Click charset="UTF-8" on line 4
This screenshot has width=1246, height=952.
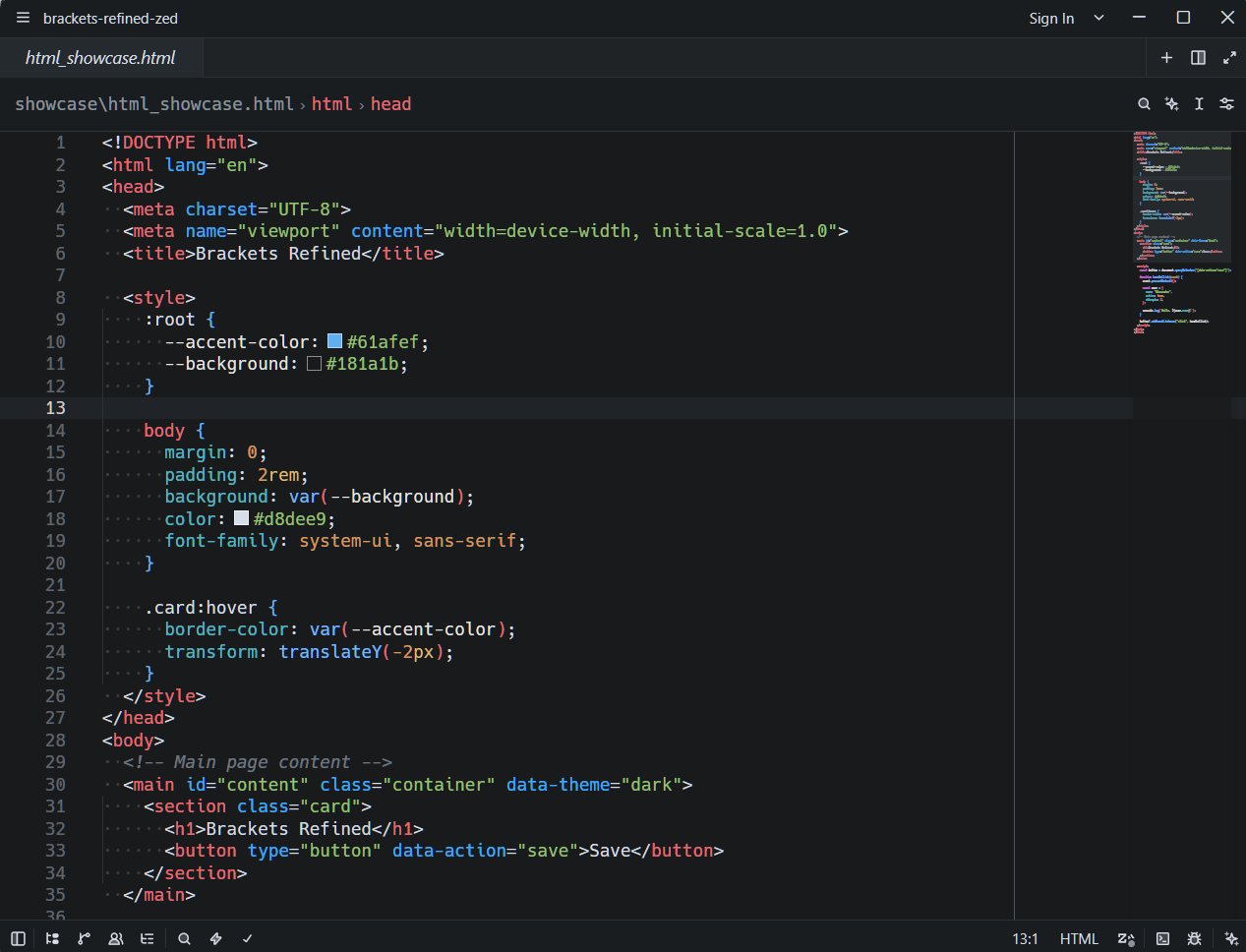click(263, 209)
